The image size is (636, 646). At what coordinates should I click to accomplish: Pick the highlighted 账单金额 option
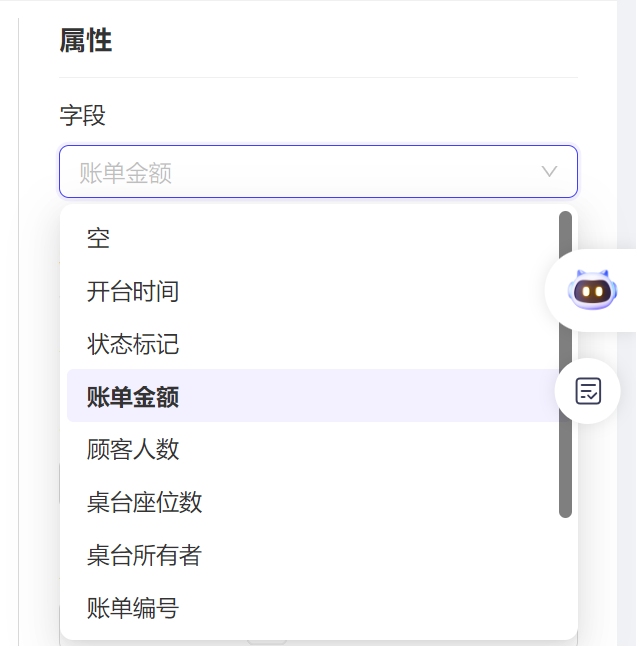[313, 396]
